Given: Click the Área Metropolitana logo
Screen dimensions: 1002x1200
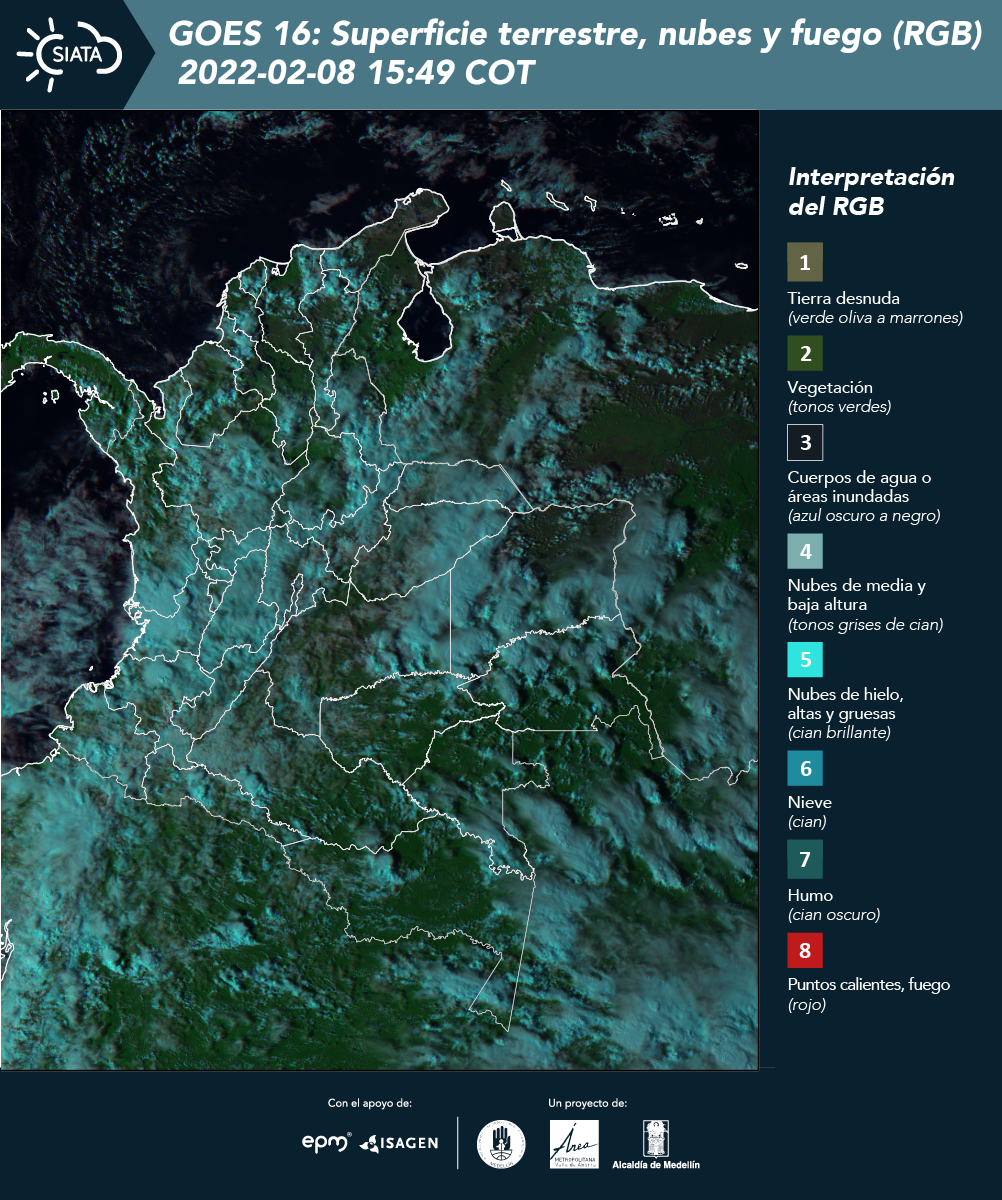Looking at the screenshot, I should [575, 1144].
